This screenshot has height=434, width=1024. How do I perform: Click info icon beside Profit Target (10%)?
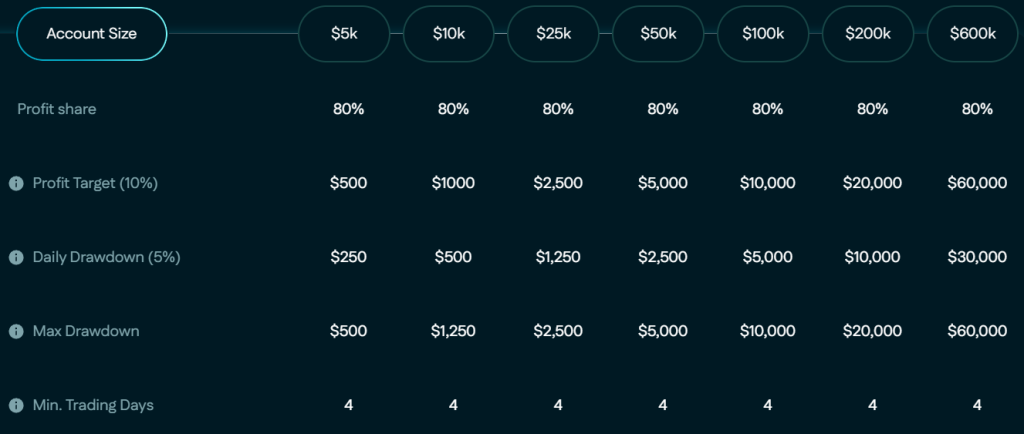coord(16,183)
